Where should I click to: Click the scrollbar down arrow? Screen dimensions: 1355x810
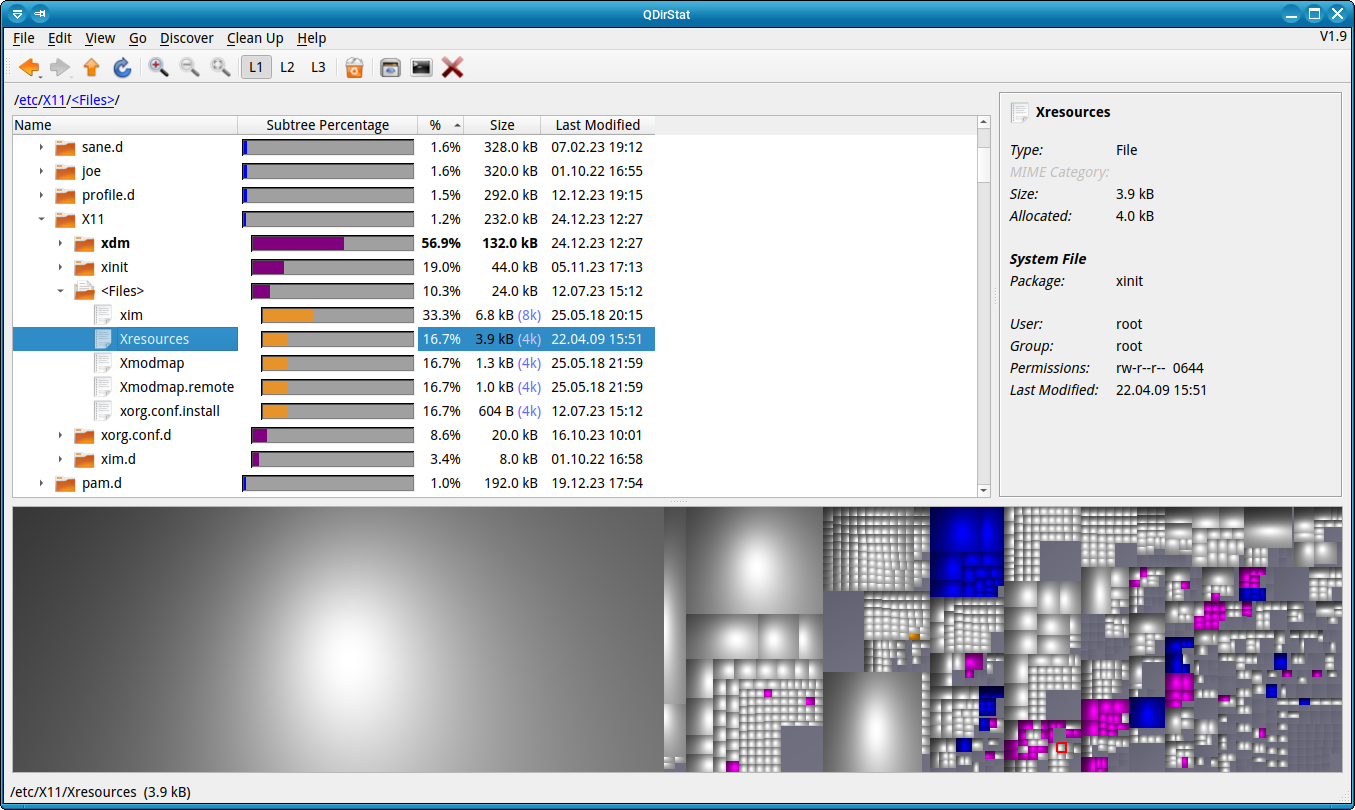(985, 490)
